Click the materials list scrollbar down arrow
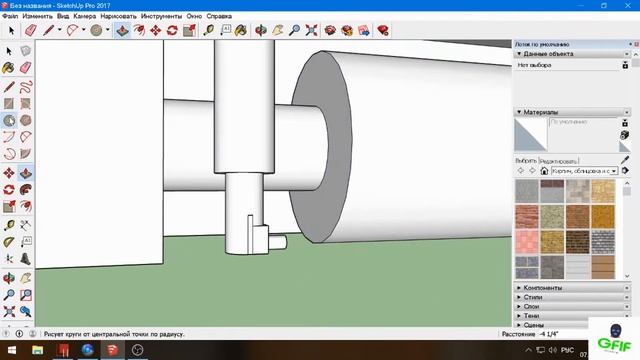 [627, 276]
